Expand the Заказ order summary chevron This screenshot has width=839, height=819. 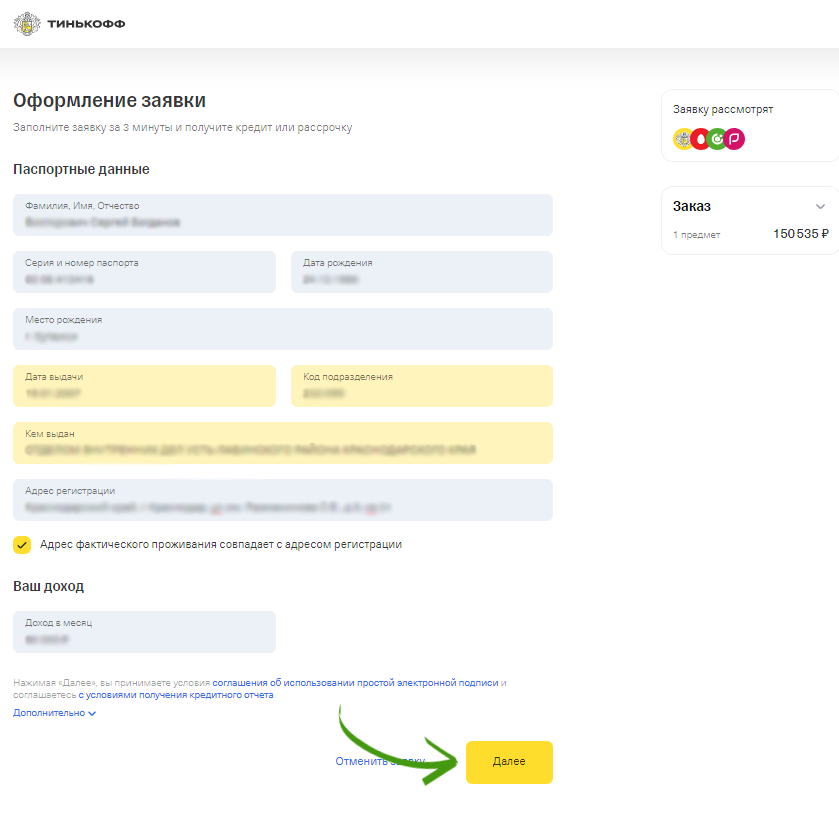coord(821,207)
